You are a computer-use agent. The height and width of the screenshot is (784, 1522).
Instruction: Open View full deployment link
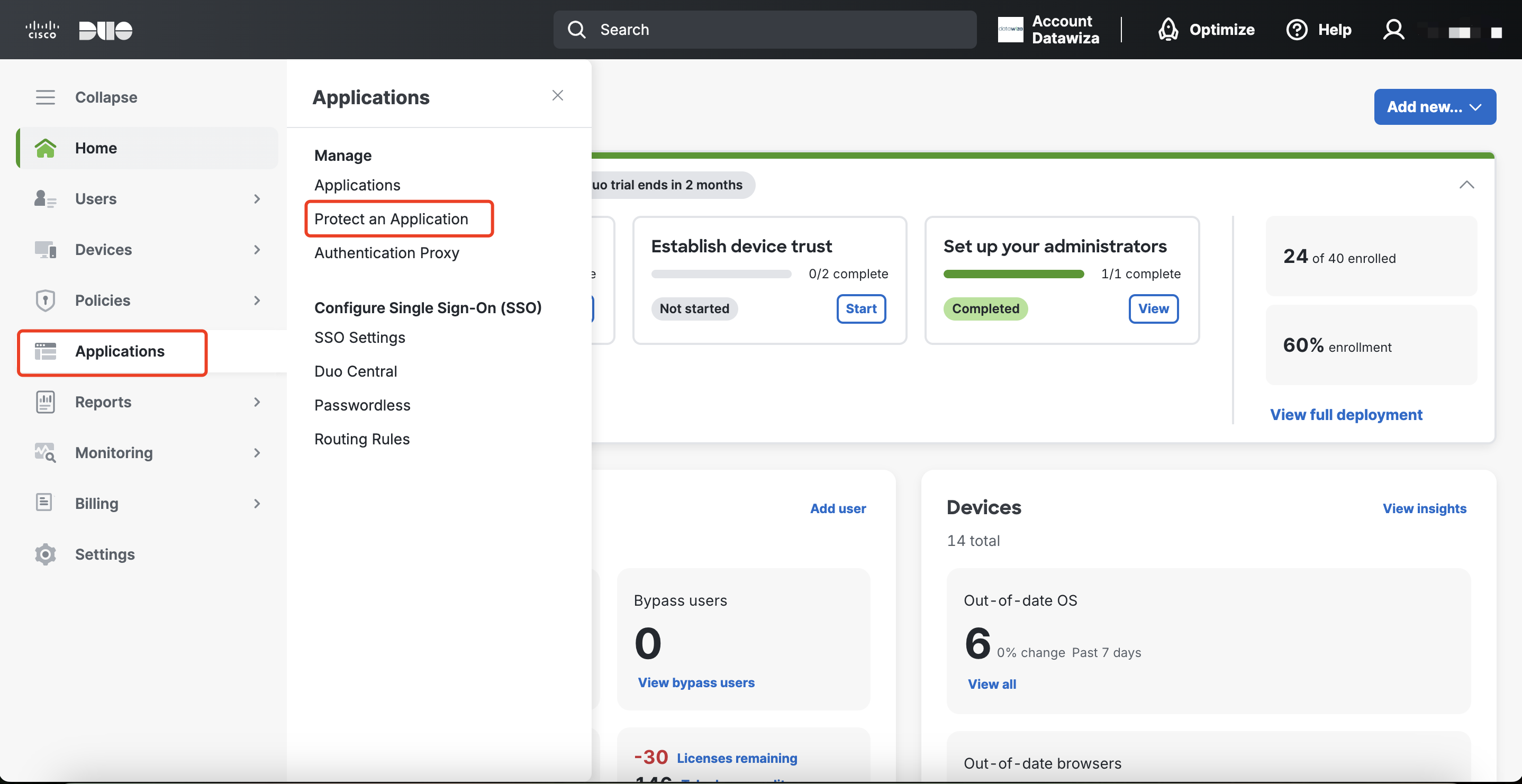(1346, 415)
